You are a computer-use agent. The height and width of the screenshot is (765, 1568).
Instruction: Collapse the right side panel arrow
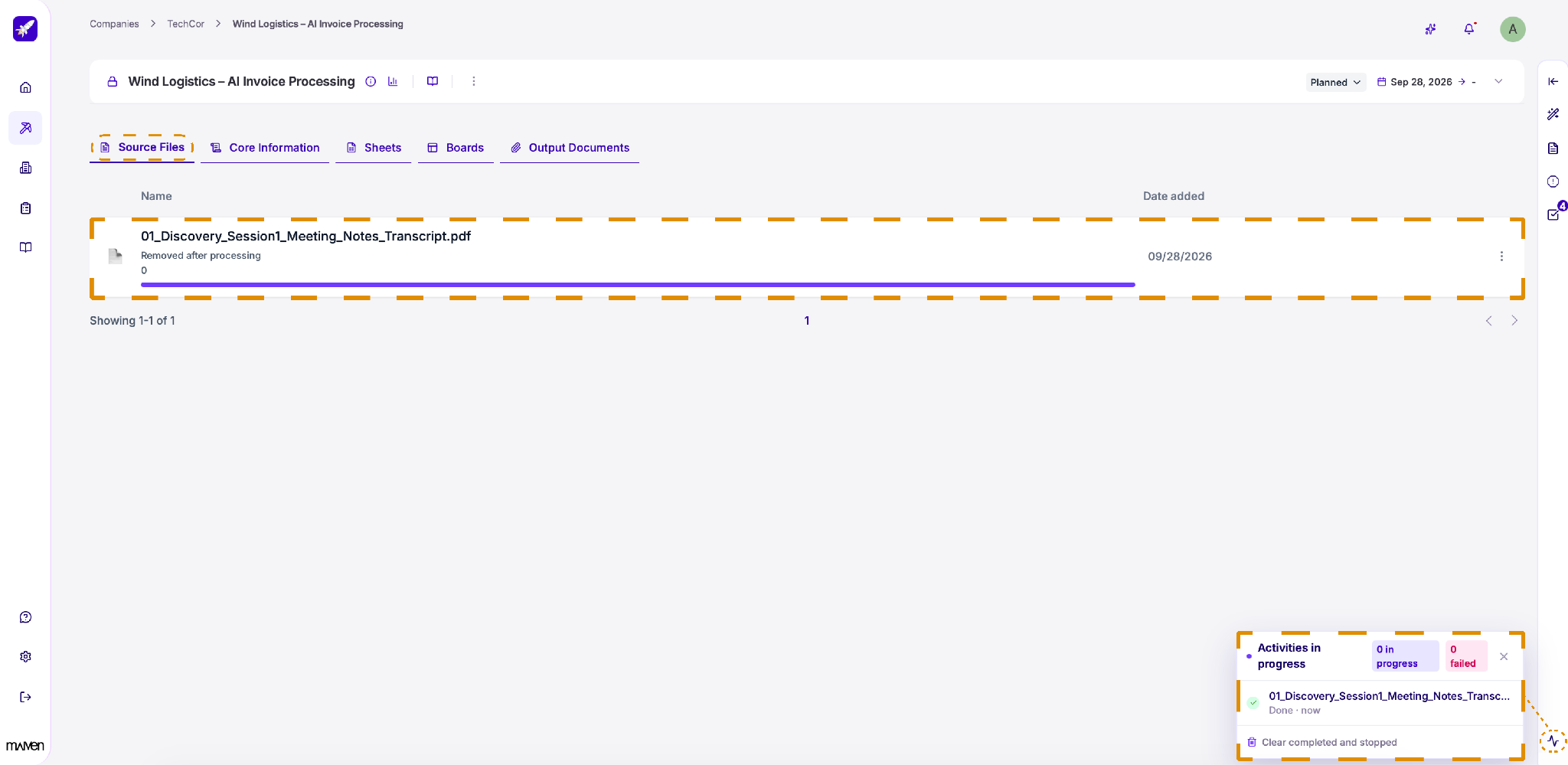(x=1553, y=81)
